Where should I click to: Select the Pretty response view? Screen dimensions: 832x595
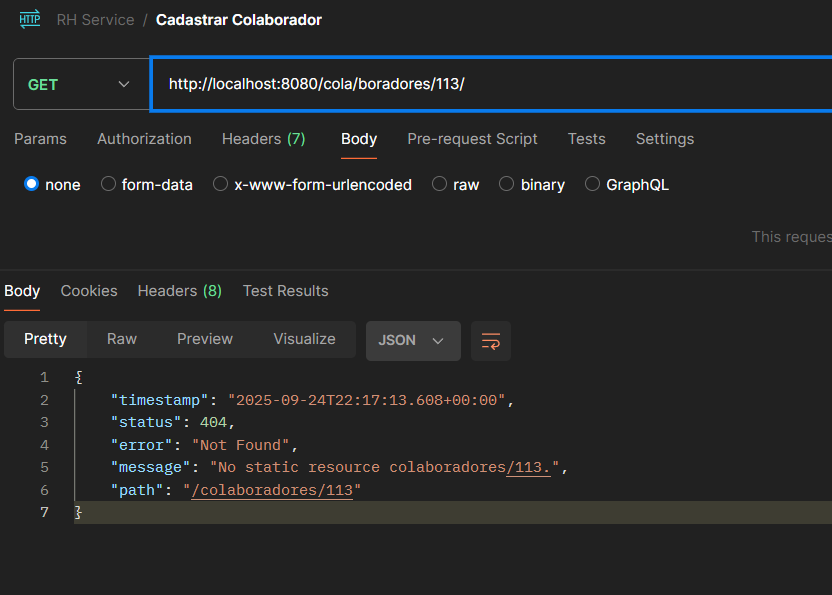(46, 339)
